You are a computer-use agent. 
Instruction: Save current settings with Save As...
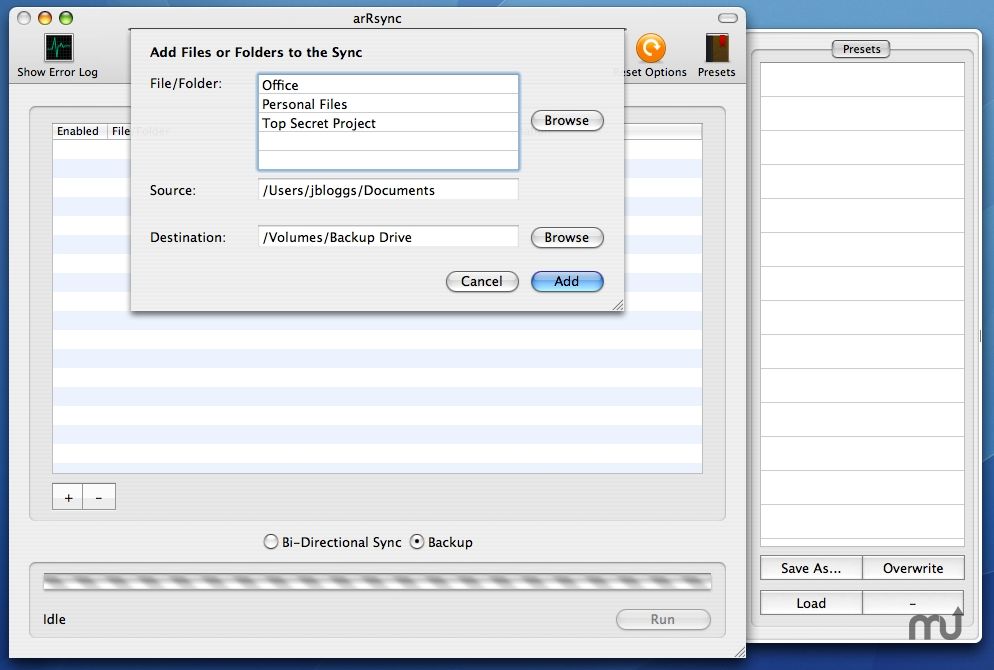pyautogui.click(x=810, y=567)
